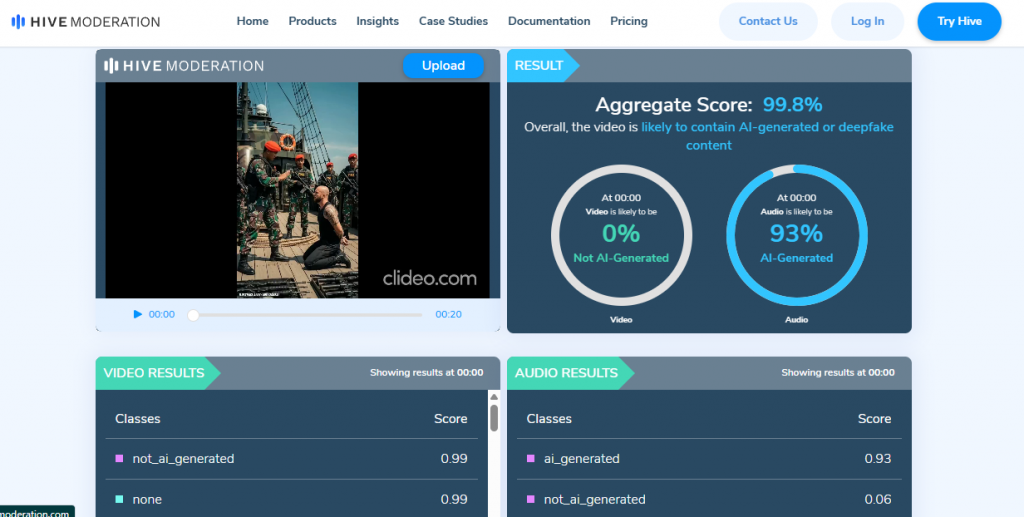Image resolution: width=1024 pixels, height=517 pixels.
Task: Navigate to the Pricing page
Action: pos(628,21)
